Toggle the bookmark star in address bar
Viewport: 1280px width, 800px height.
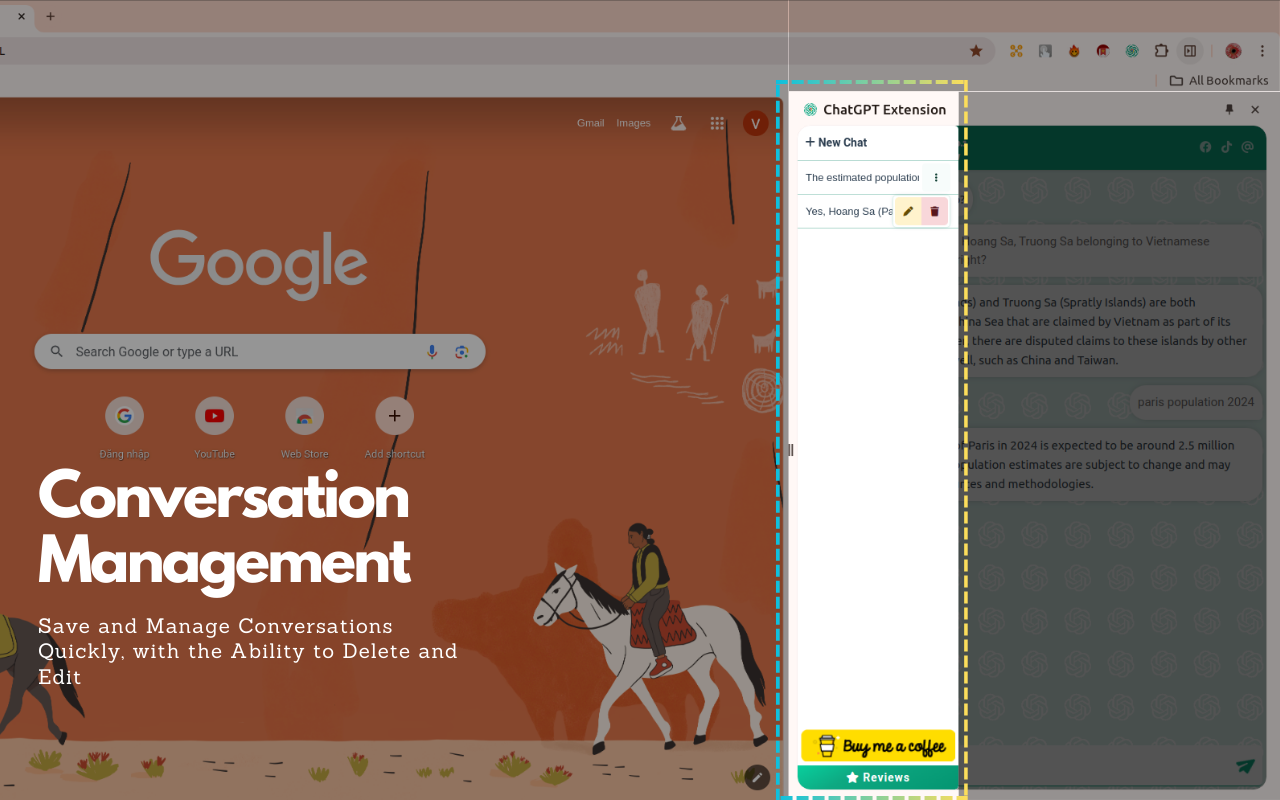976,51
